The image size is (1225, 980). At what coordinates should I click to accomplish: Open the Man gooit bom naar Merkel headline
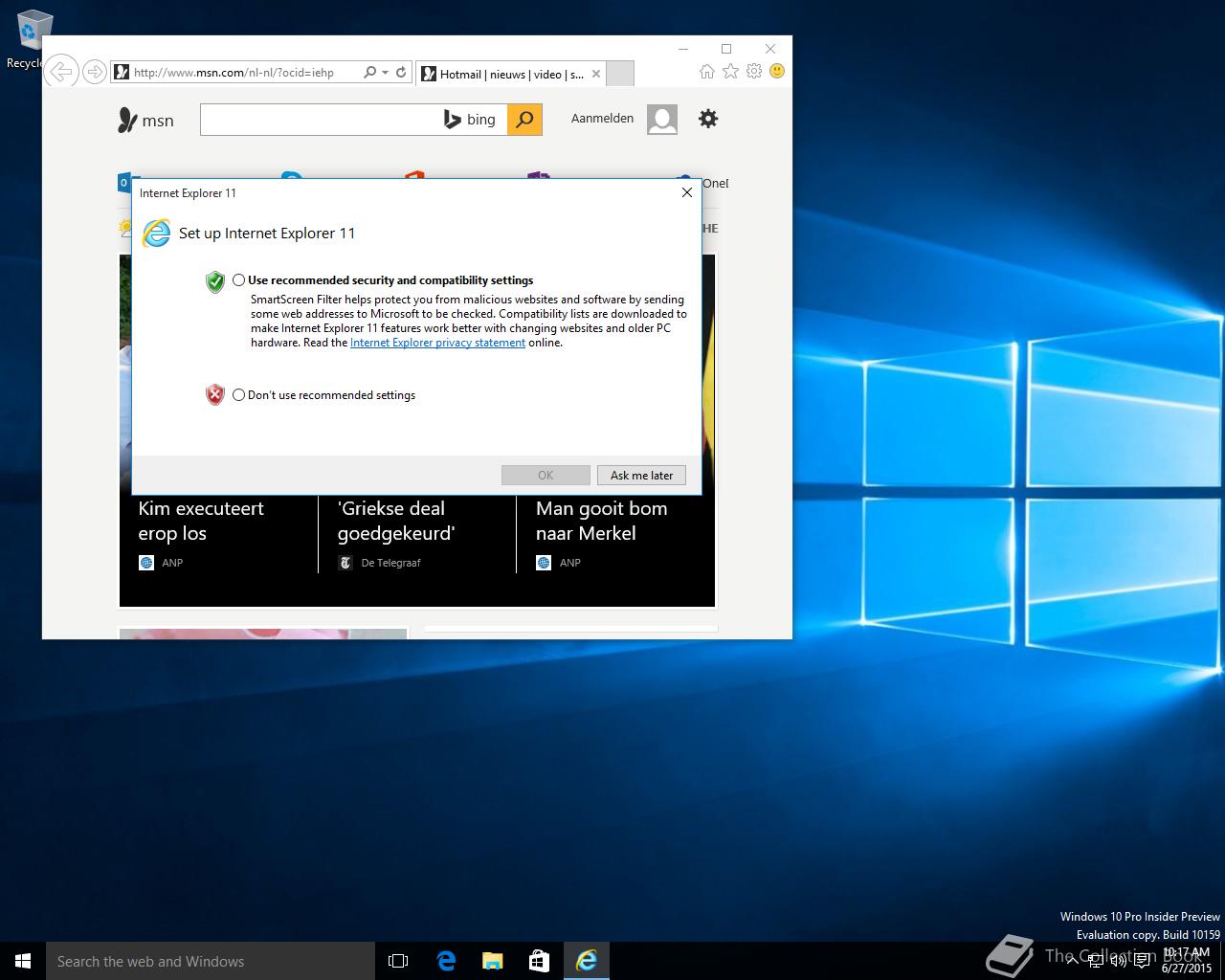[x=601, y=521]
